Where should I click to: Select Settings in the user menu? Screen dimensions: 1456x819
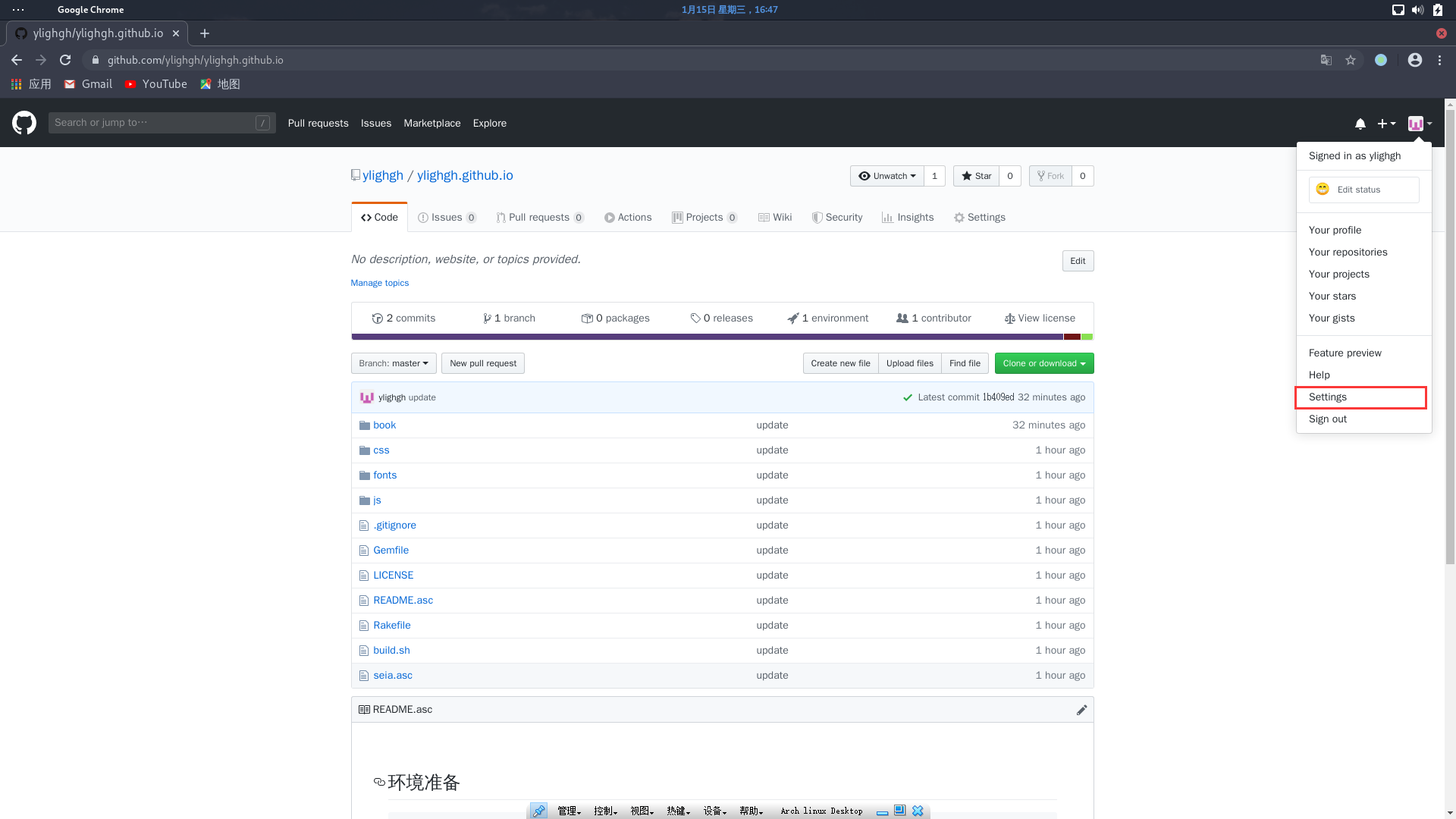(x=1328, y=397)
